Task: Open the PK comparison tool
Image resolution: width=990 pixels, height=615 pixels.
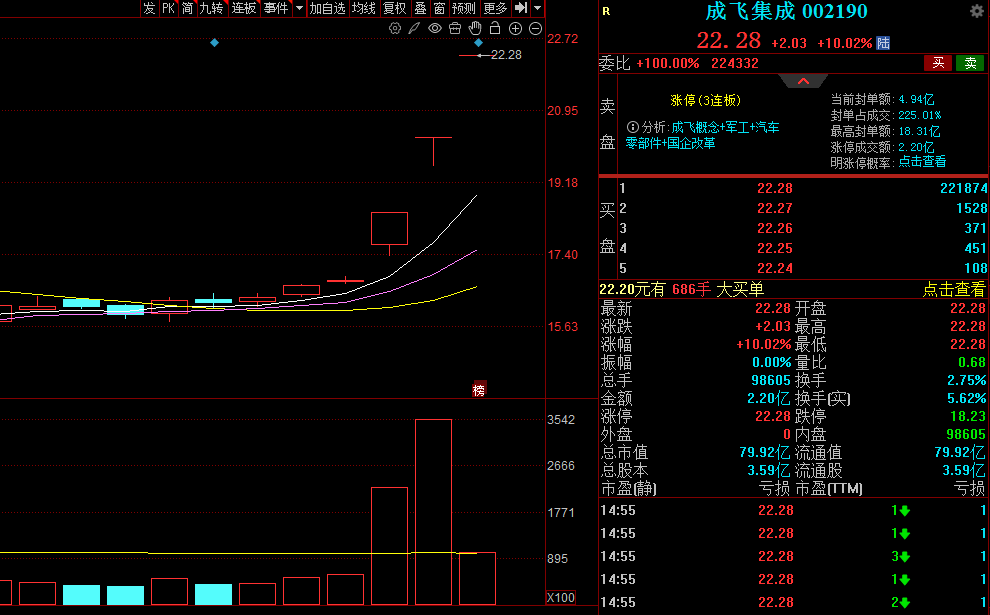Action: [x=168, y=8]
